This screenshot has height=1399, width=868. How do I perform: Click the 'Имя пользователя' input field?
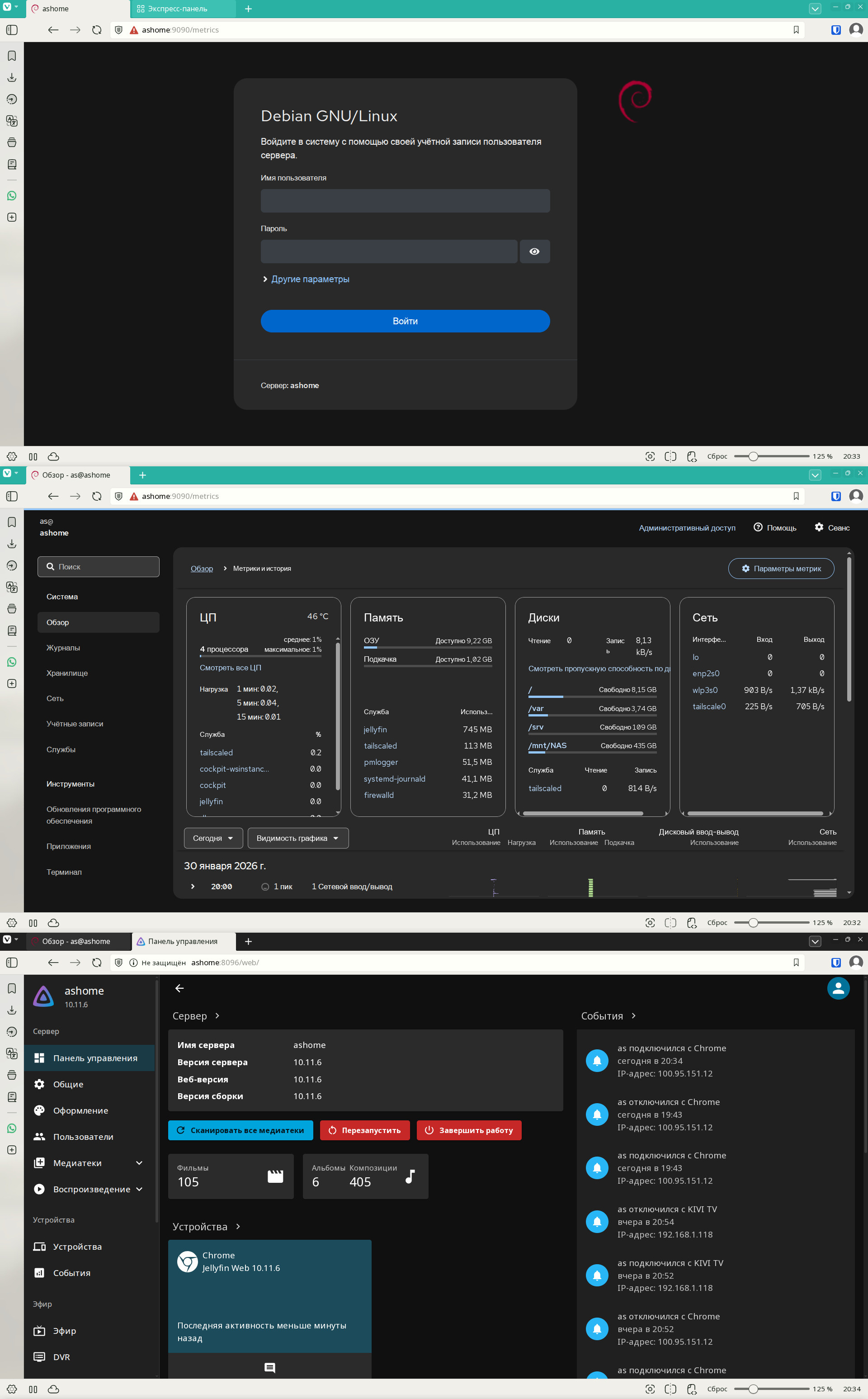point(405,201)
